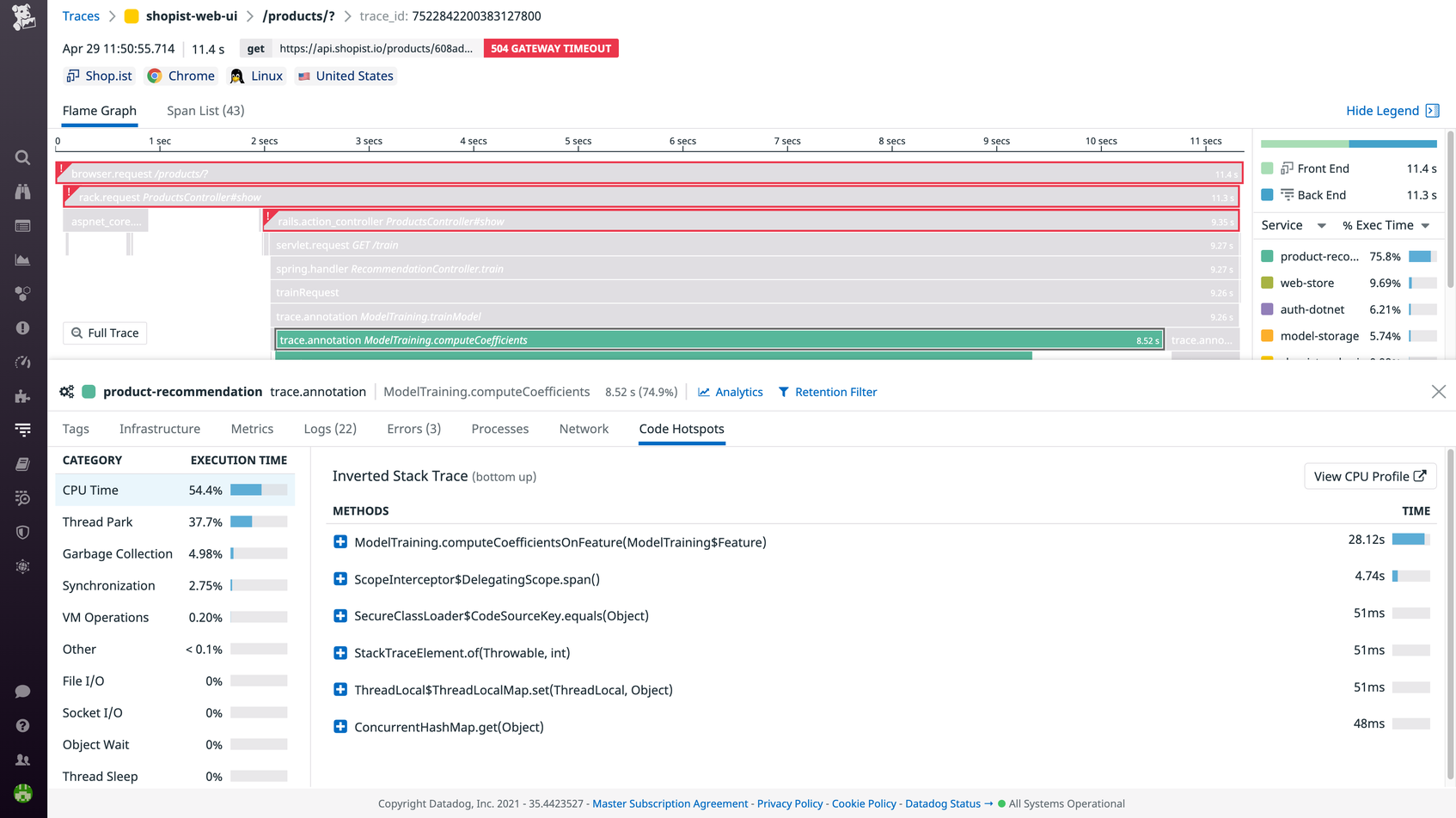This screenshot has height=818, width=1456.
Task: Open Monitors via the exclamation sidebar icon
Action: click(22, 327)
